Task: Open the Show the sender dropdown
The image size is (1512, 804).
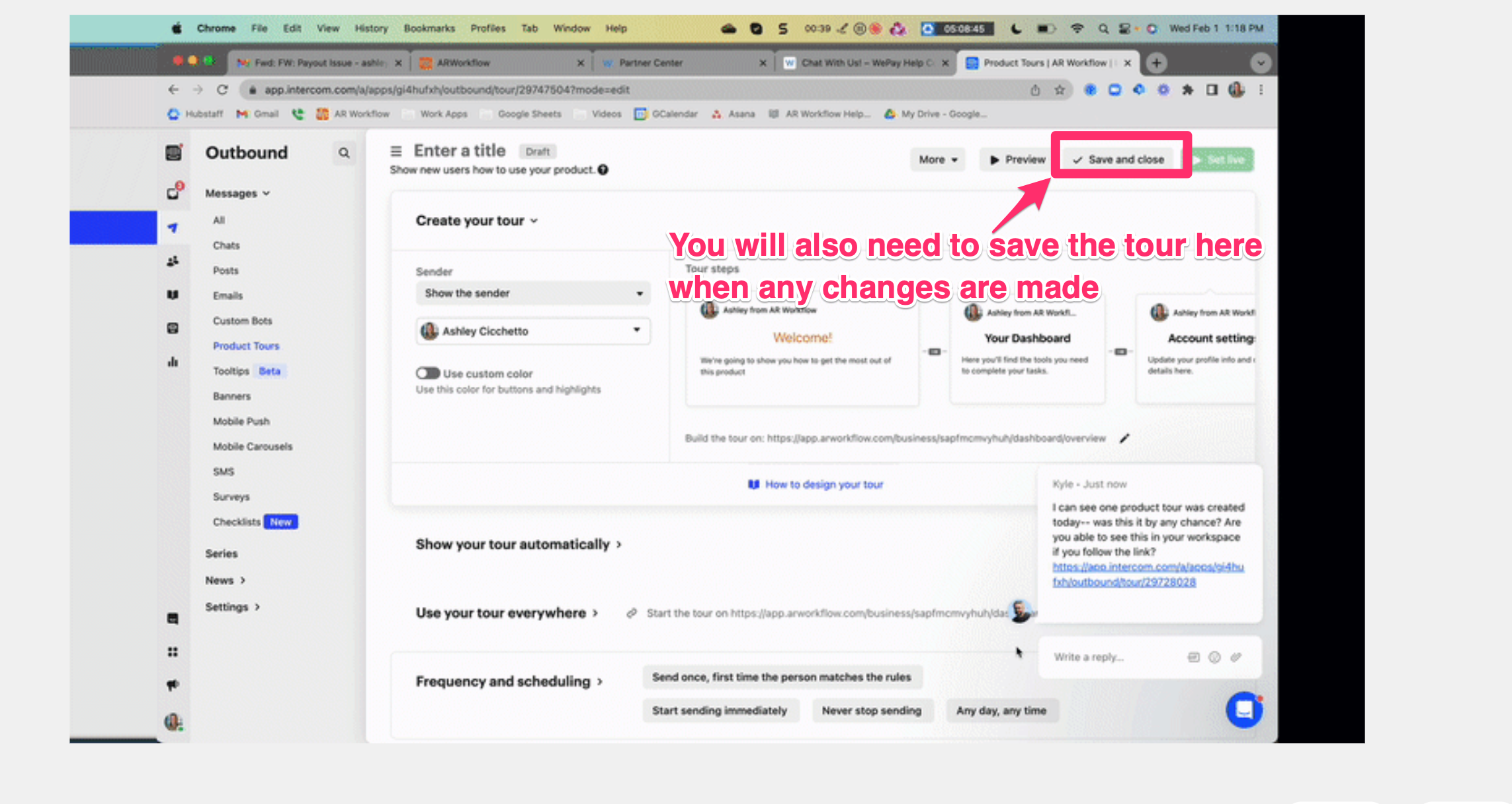Action: pos(533,293)
